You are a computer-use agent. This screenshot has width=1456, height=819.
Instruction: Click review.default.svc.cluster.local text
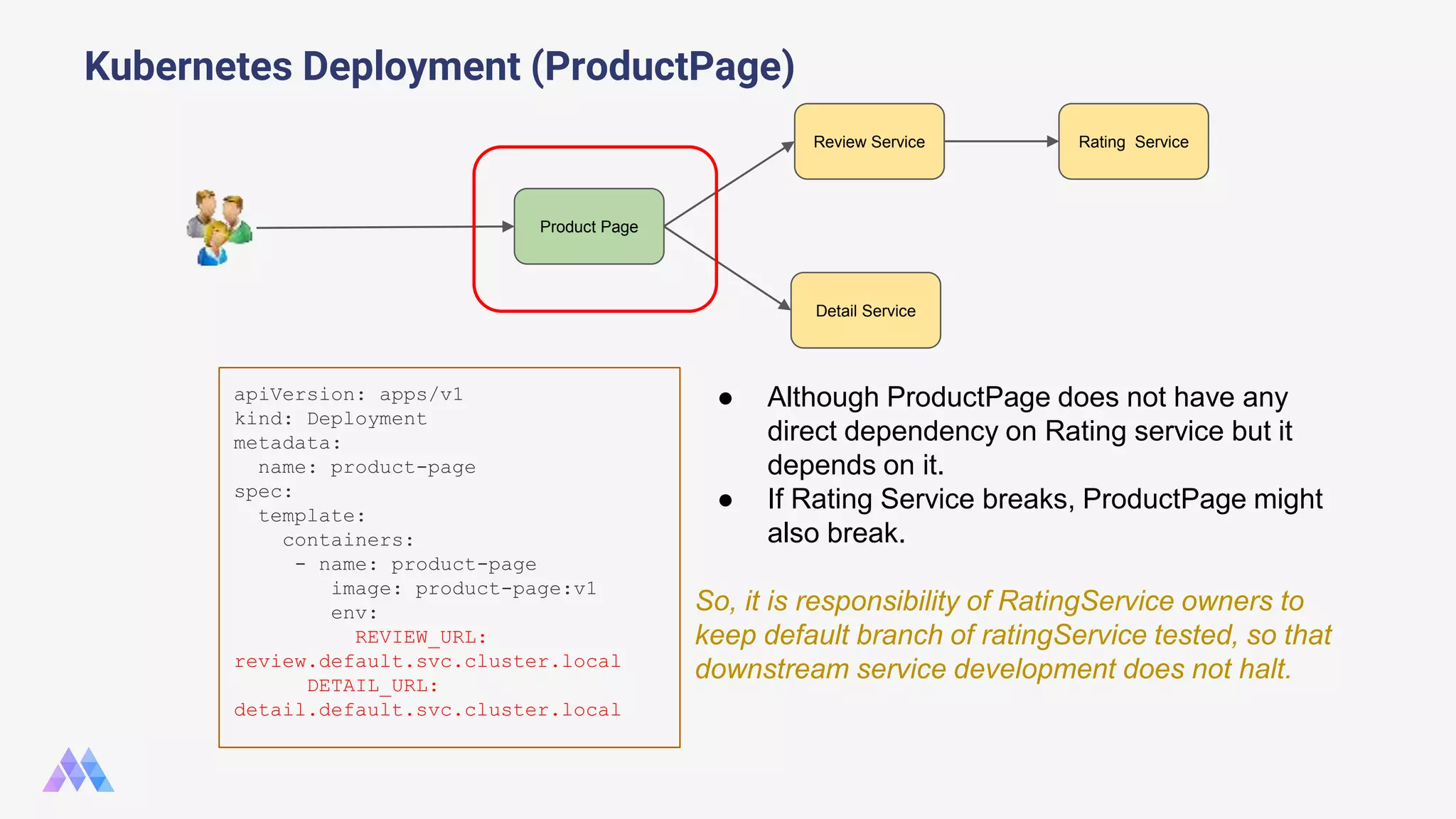[x=427, y=661]
